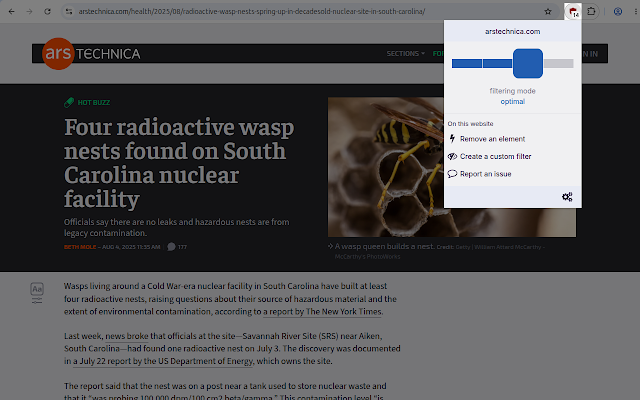
Task: Click the HOT BUZZ pill icon
Action: [69, 102]
